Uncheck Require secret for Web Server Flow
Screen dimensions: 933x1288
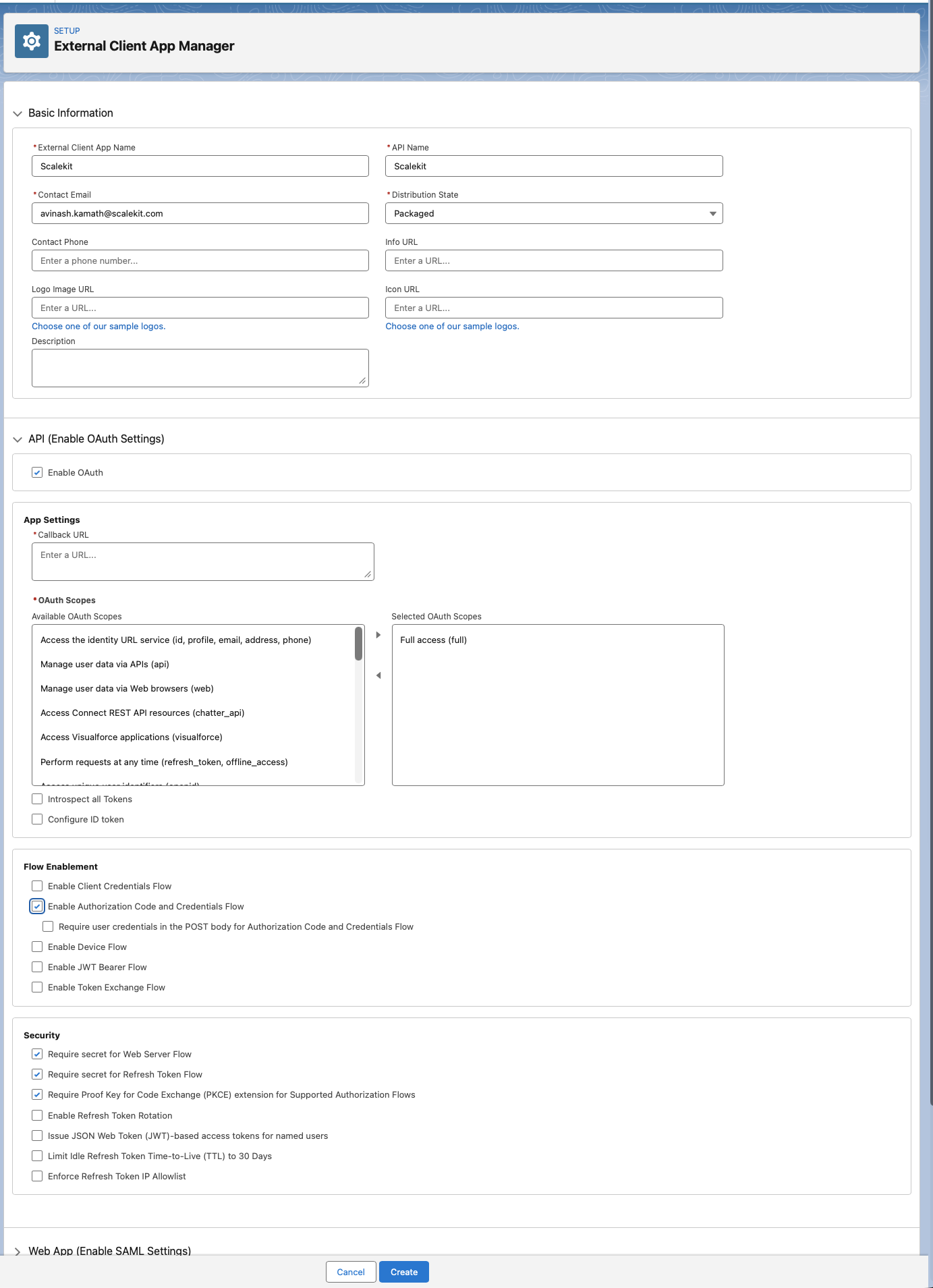coord(37,1054)
